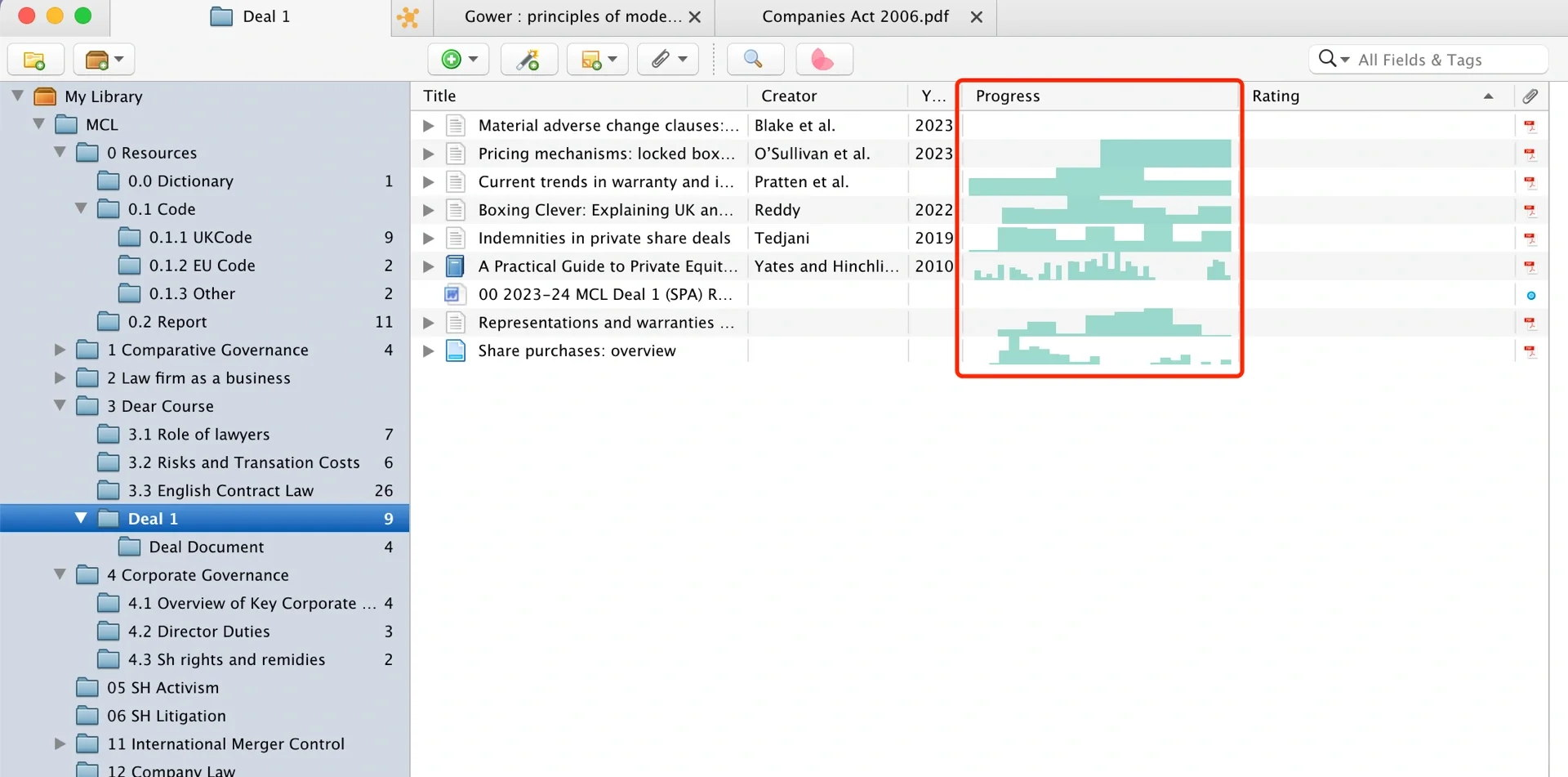Select 3.3 English Contract Law collection
The image size is (1568, 777).
(204, 490)
